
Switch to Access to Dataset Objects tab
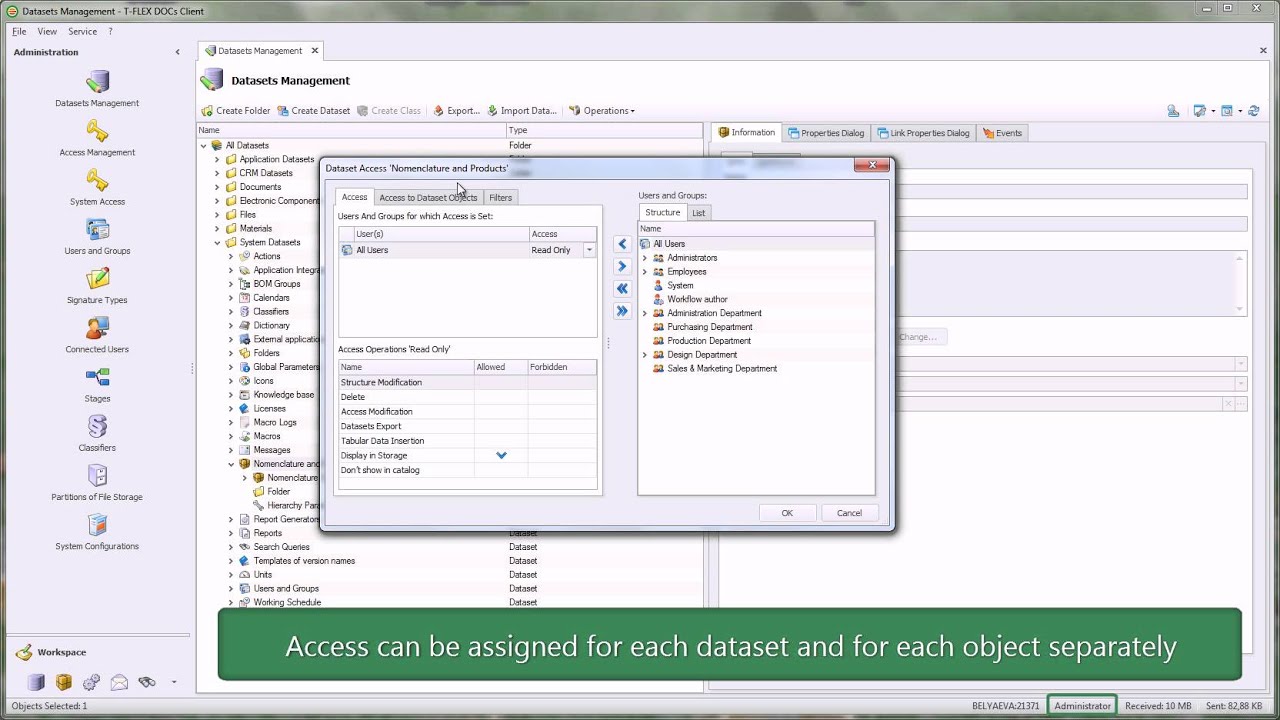point(428,198)
